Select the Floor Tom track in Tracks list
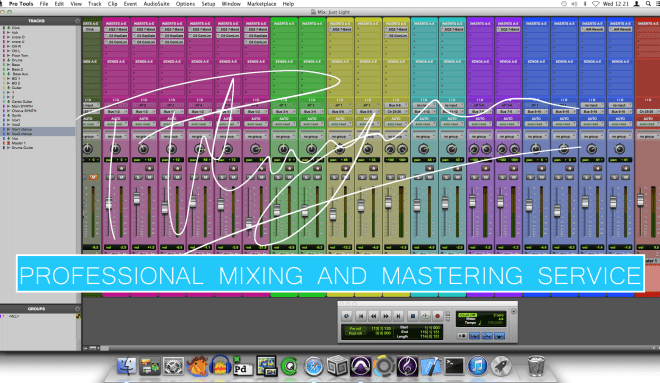 20,56
